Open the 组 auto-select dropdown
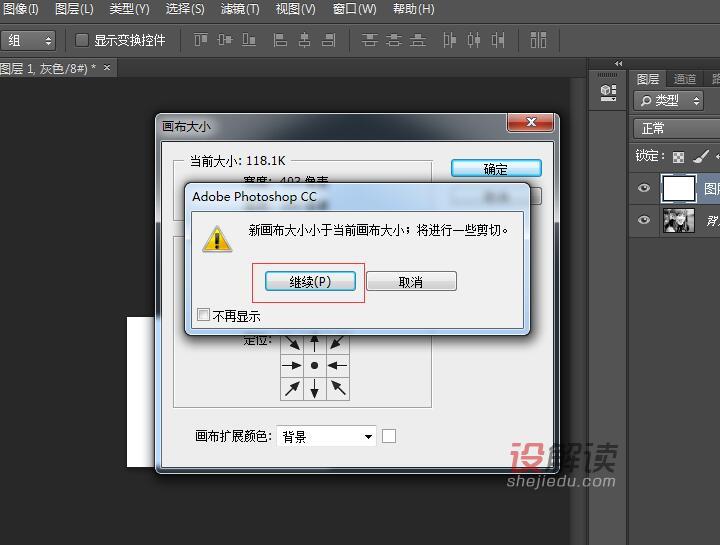 [28, 40]
